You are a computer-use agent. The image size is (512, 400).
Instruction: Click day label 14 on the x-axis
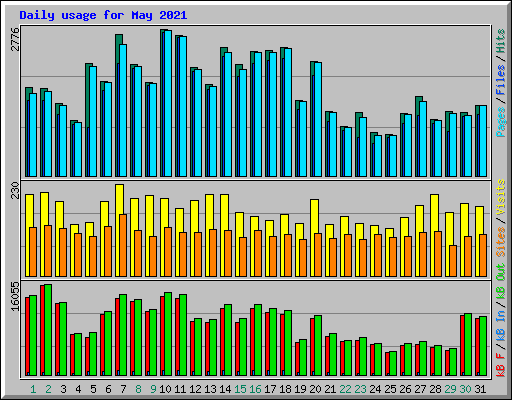click(x=225, y=389)
